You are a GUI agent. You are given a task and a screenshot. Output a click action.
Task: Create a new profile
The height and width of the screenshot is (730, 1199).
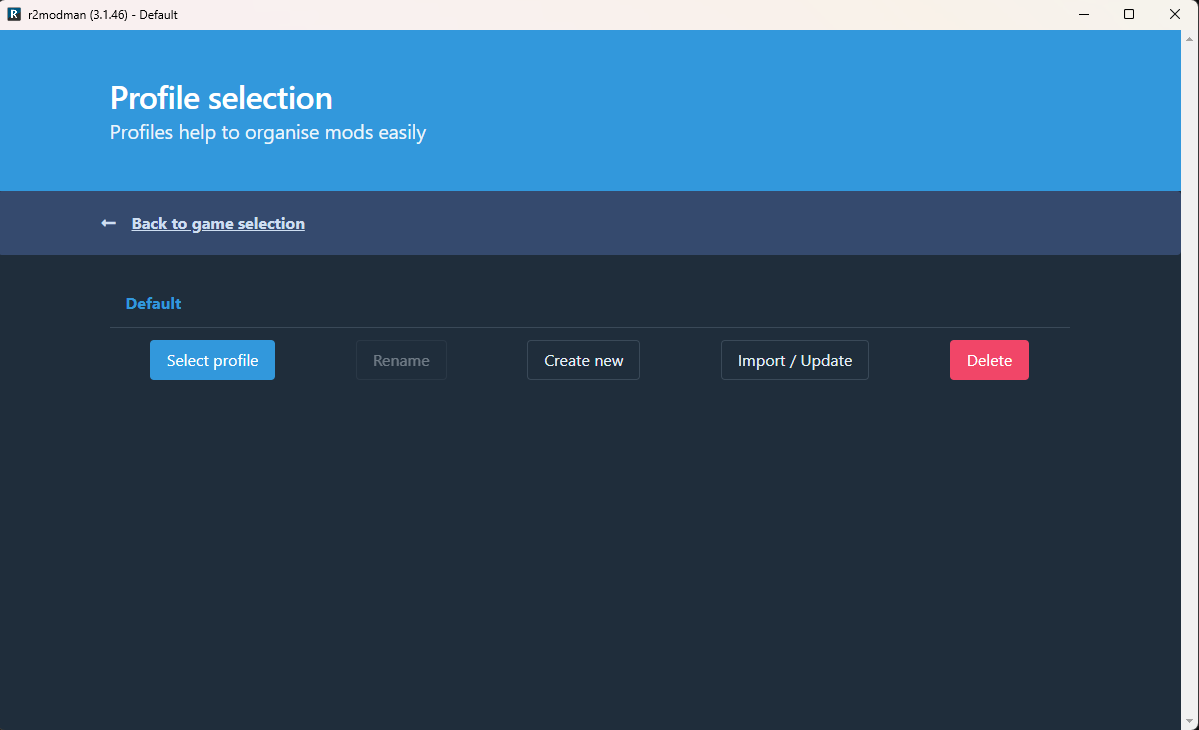pyautogui.click(x=583, y=359)
